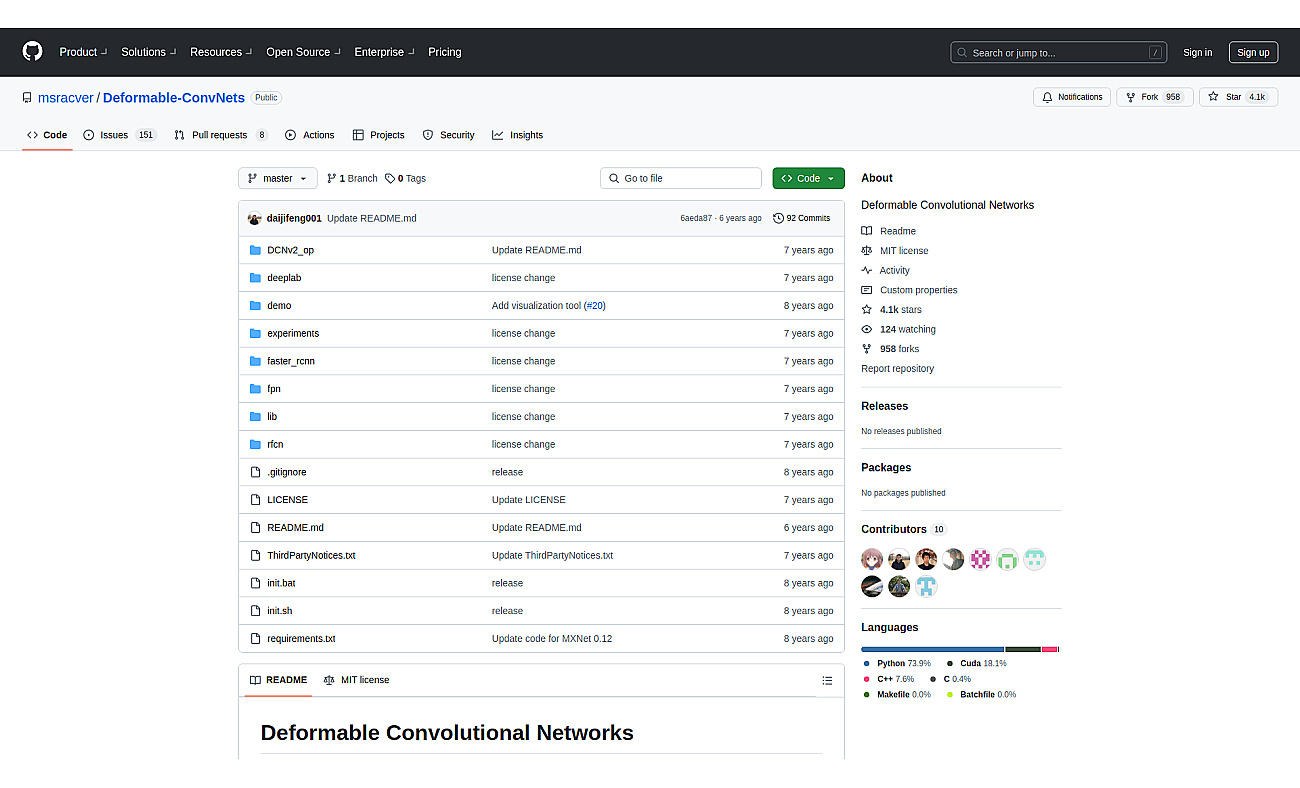Click the branch icon beside 1 Branch
The width and height of the screenshot is (1300, 788).
332,178
